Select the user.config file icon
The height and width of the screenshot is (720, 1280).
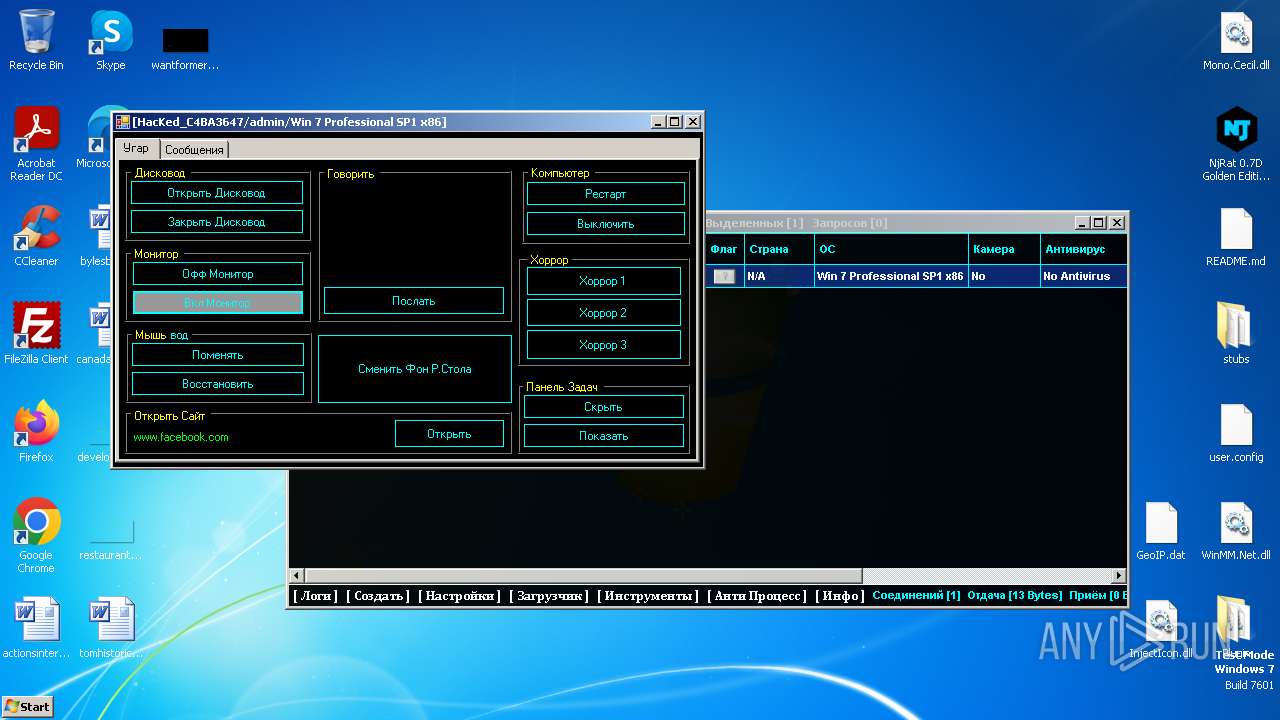[1236, 432]
